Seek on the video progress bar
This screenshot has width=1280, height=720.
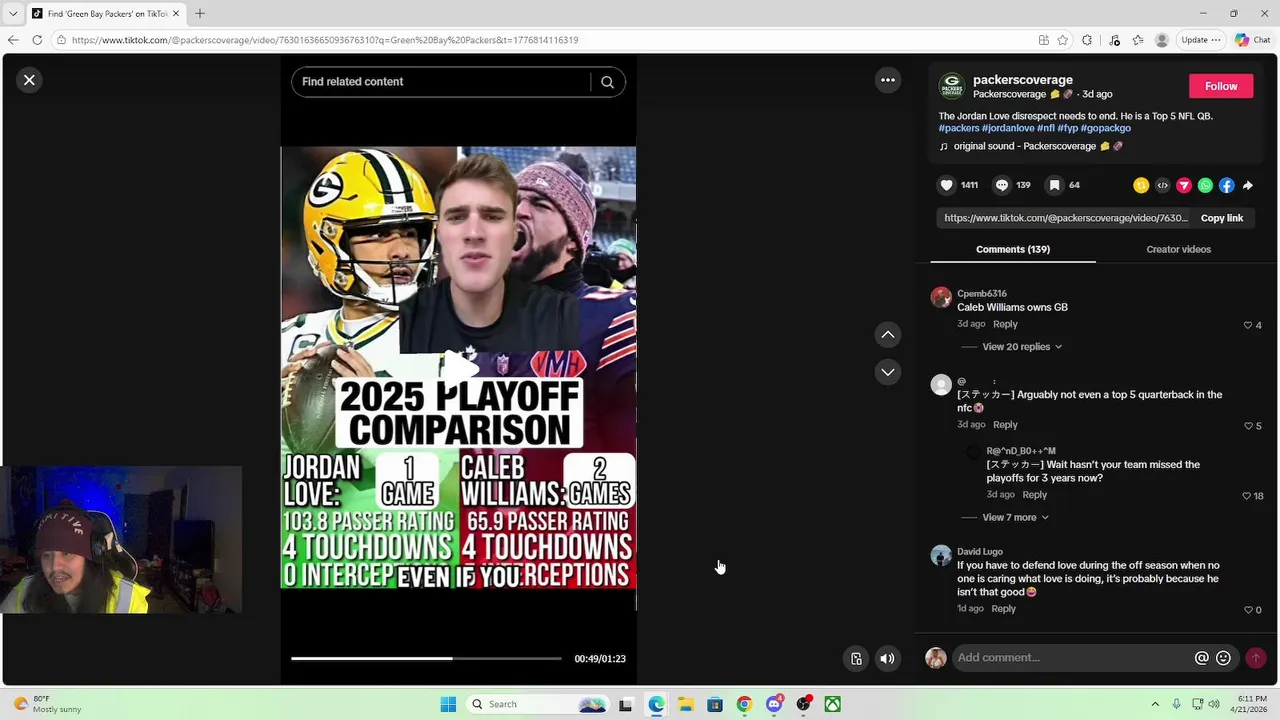click(x=426, y=658)
